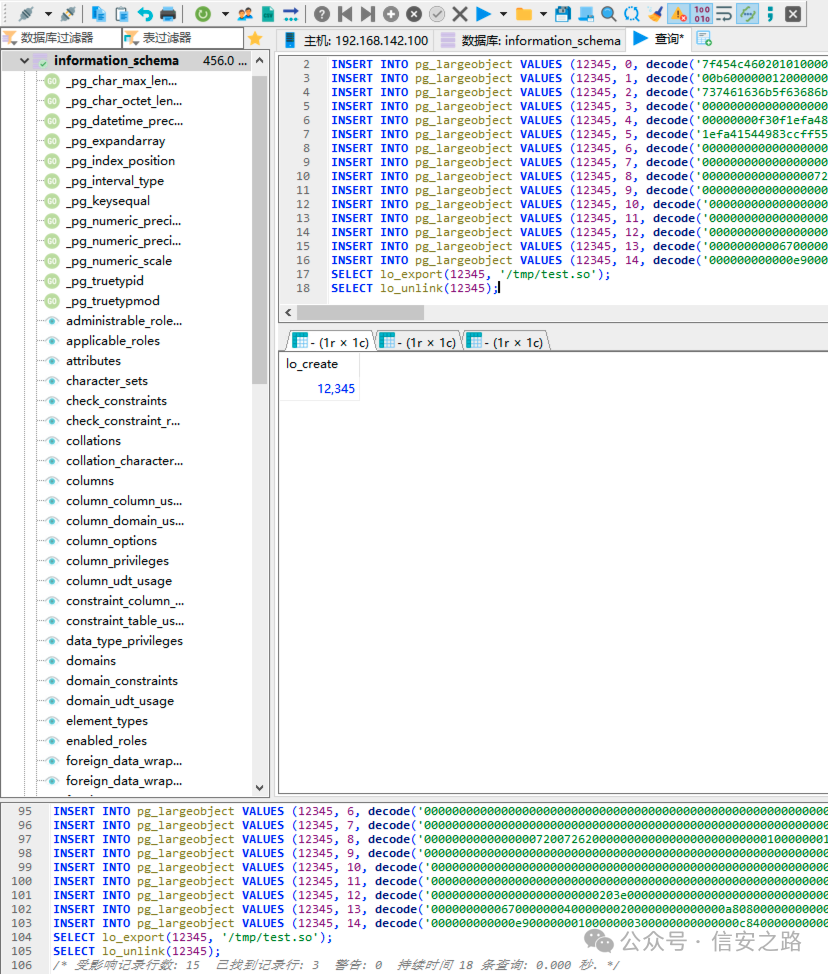Click the open folder icon

pyautogui.click(x=524, y=14)
